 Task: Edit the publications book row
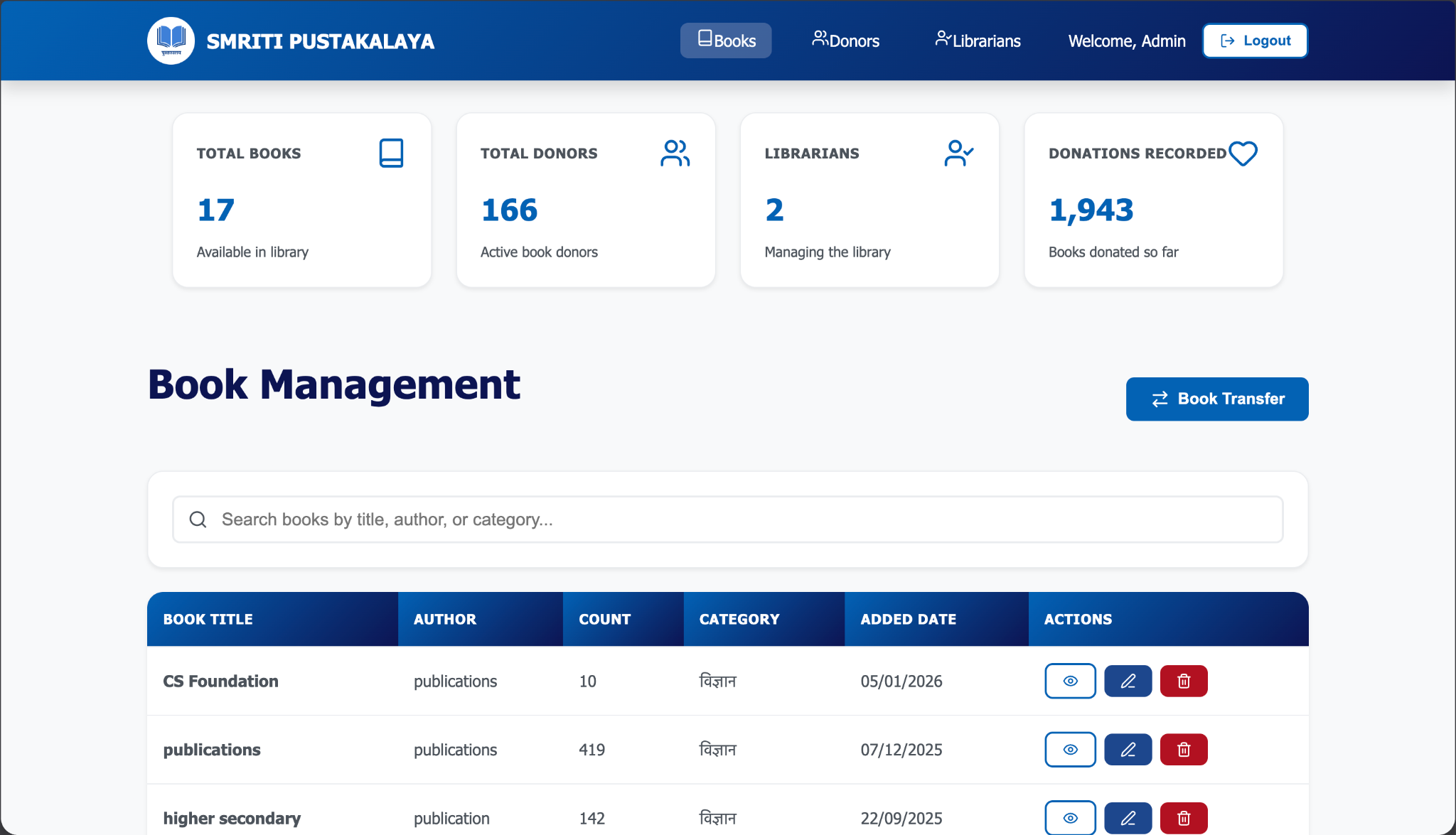point(1128,750)
